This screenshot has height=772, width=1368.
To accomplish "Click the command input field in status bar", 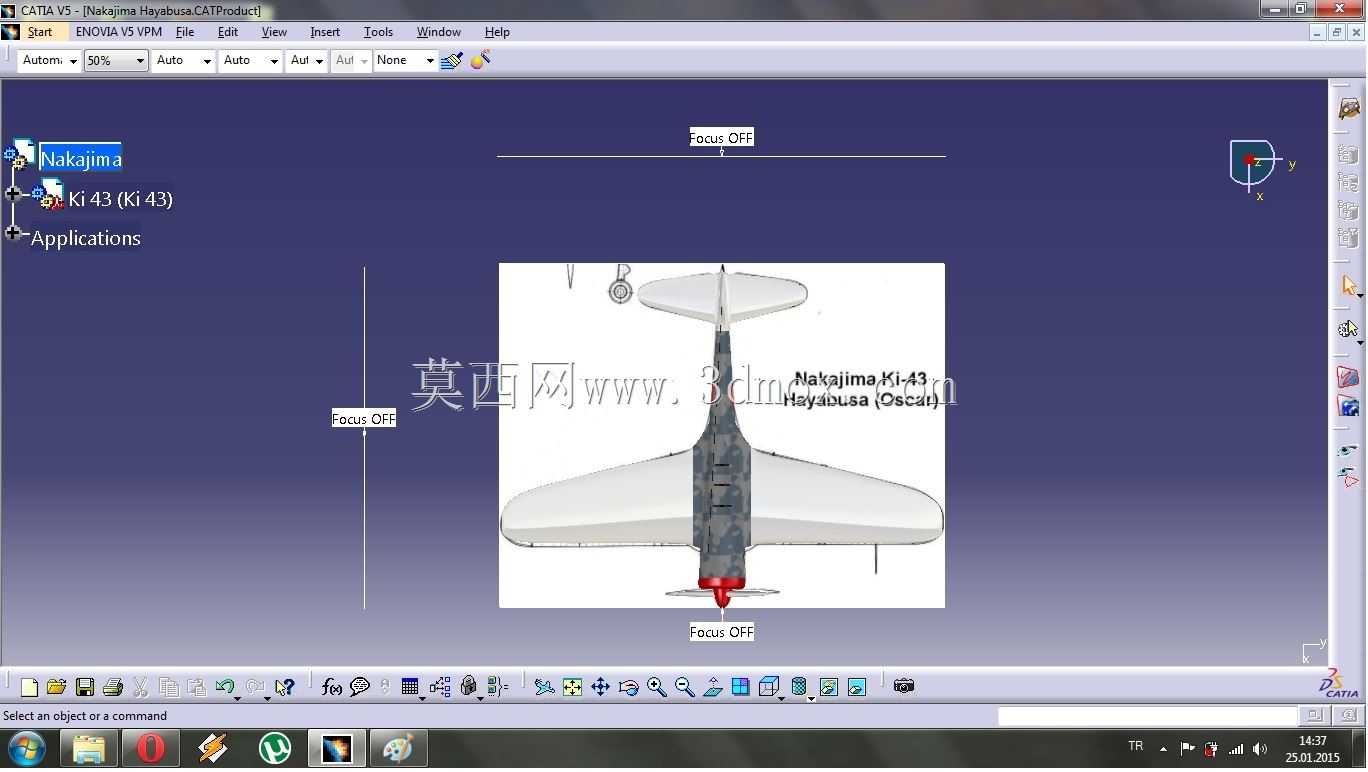I will 1147,716.
